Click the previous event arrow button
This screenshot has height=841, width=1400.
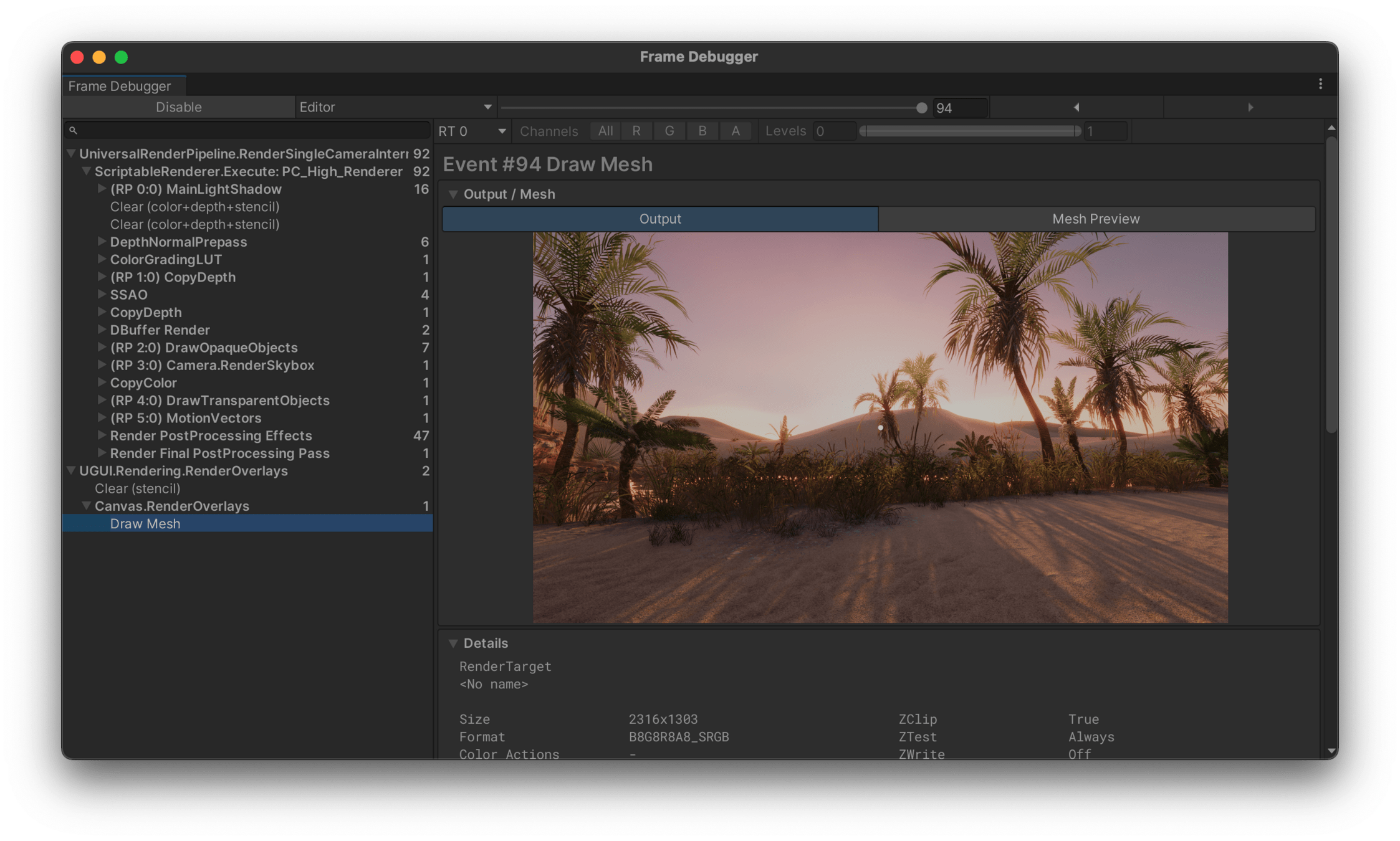coord(1076,107)
